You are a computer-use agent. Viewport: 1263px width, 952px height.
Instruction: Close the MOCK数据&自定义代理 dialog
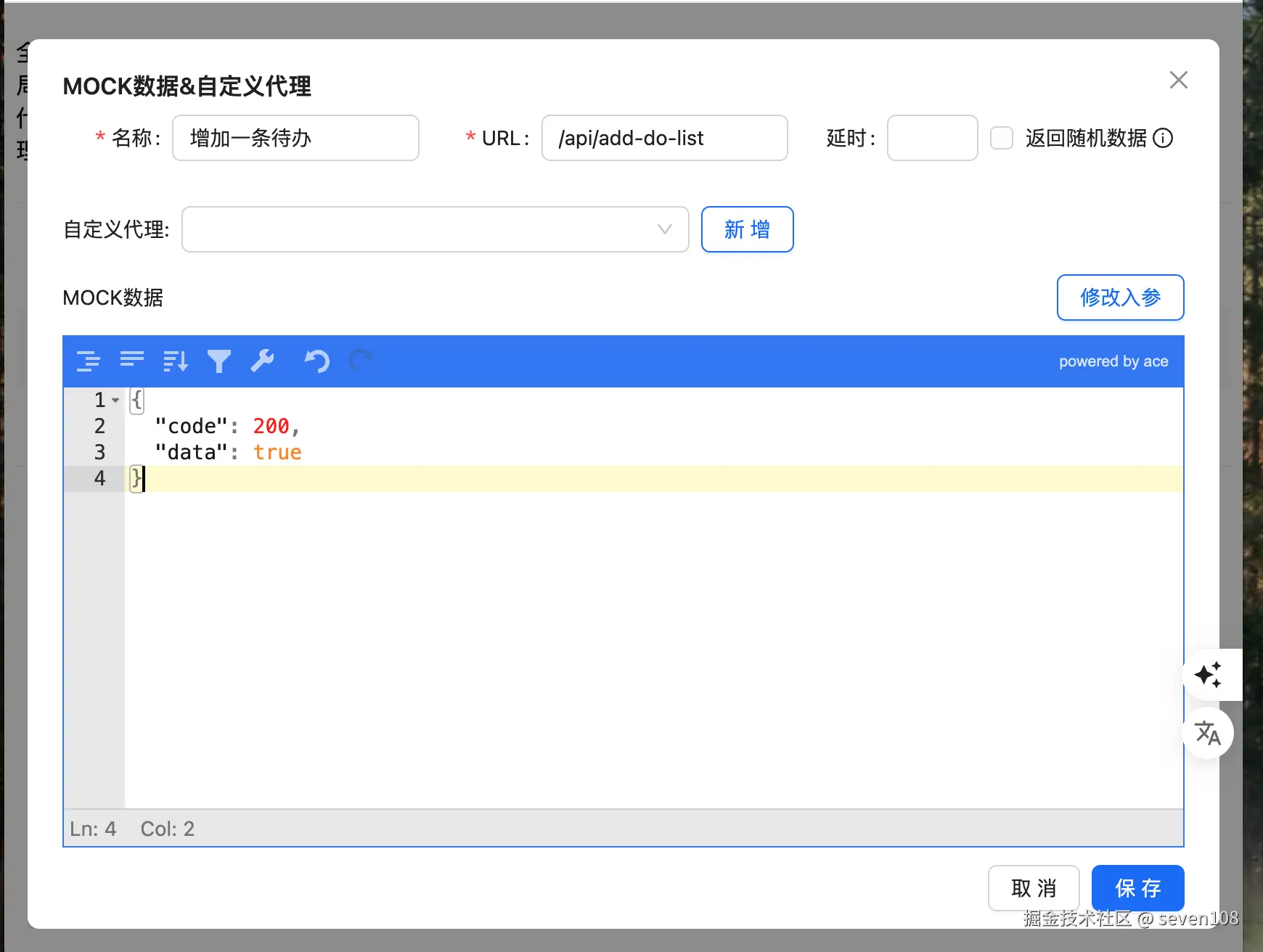pos(1179,80)
